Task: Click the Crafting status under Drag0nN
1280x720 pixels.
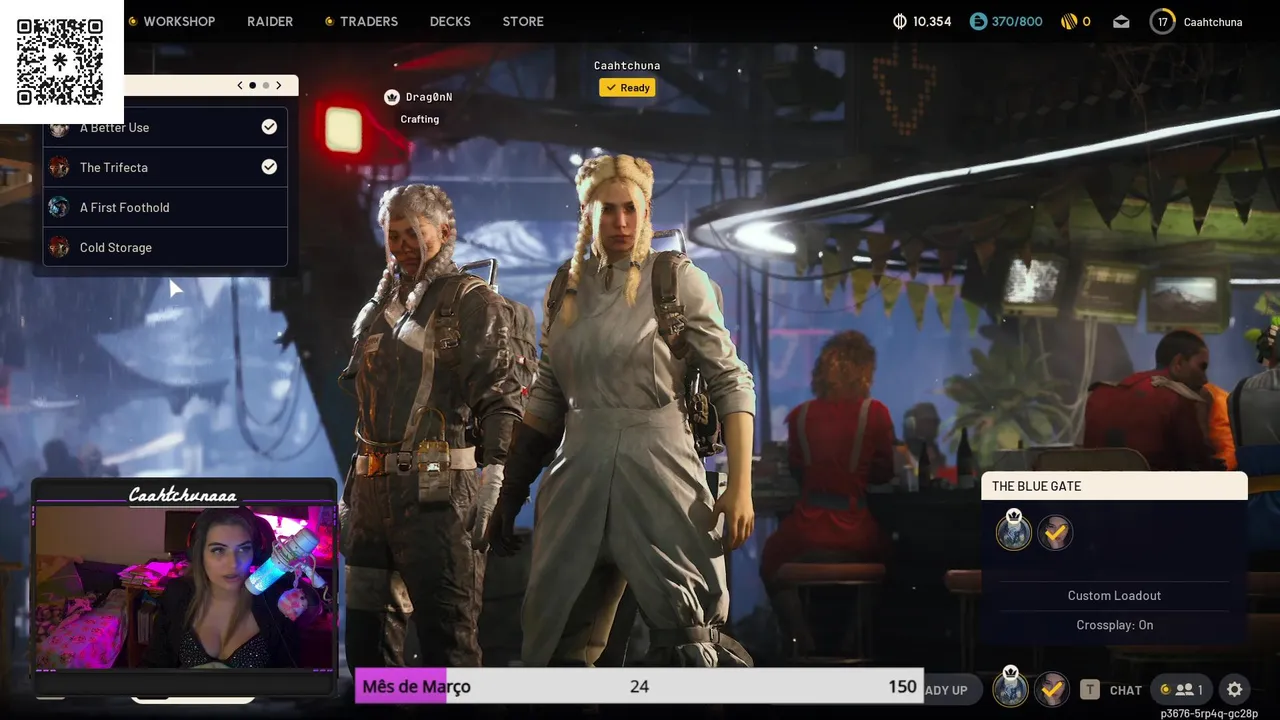Action: tap(420, 119)
